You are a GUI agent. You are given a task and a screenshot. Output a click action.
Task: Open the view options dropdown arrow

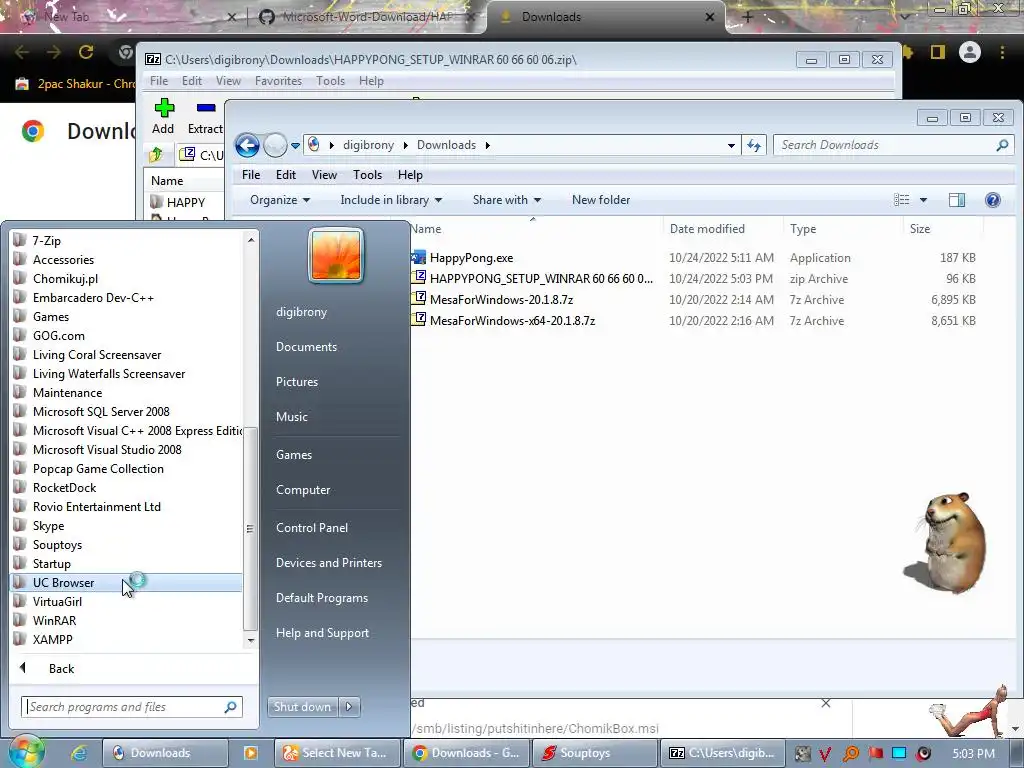pos(923,200)
